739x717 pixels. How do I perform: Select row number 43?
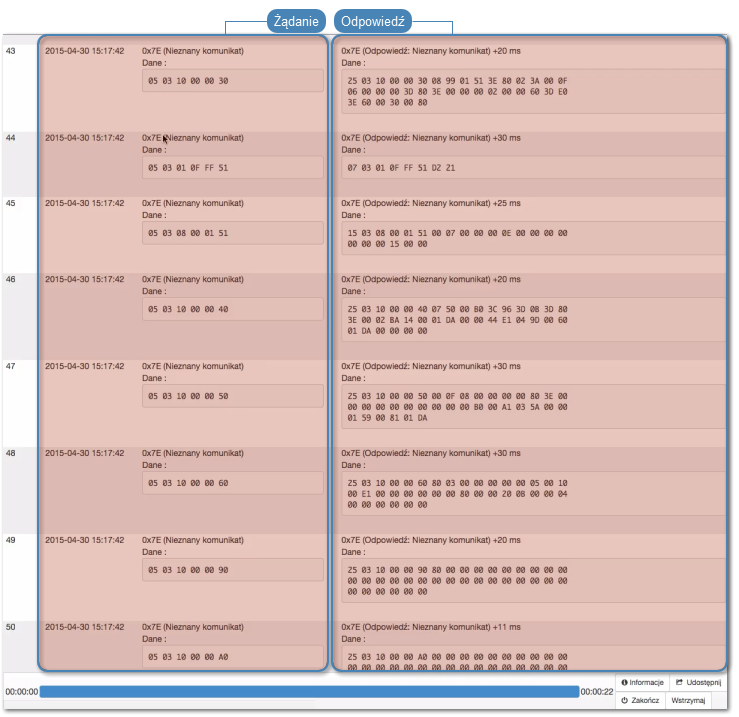[x=10, y=51]
